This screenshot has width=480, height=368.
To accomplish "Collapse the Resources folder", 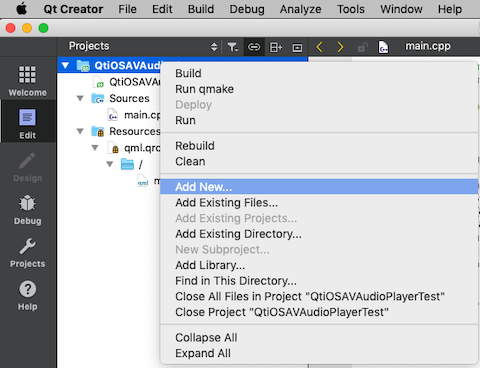I will (80, 131).
